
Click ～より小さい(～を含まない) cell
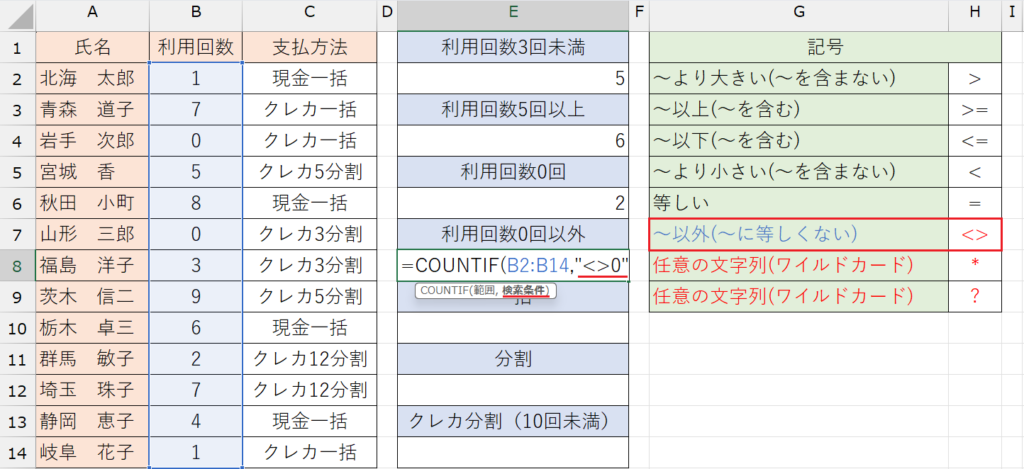tap(799, 172)
